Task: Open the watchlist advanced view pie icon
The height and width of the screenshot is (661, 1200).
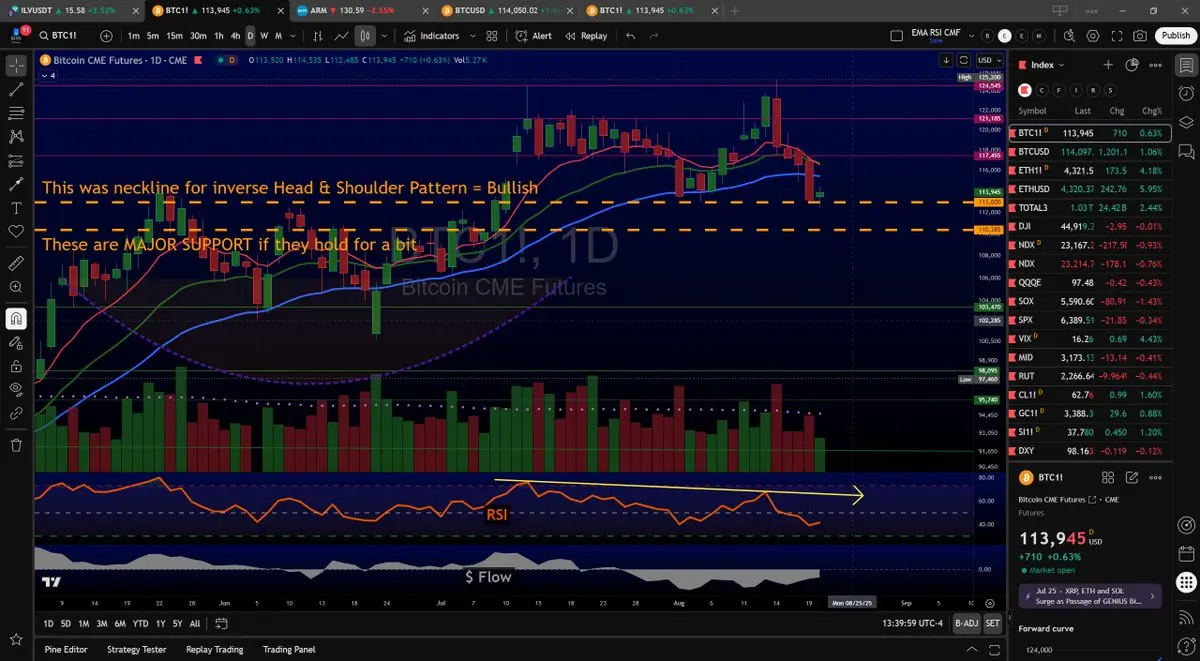Action: tap(1132, 65)
